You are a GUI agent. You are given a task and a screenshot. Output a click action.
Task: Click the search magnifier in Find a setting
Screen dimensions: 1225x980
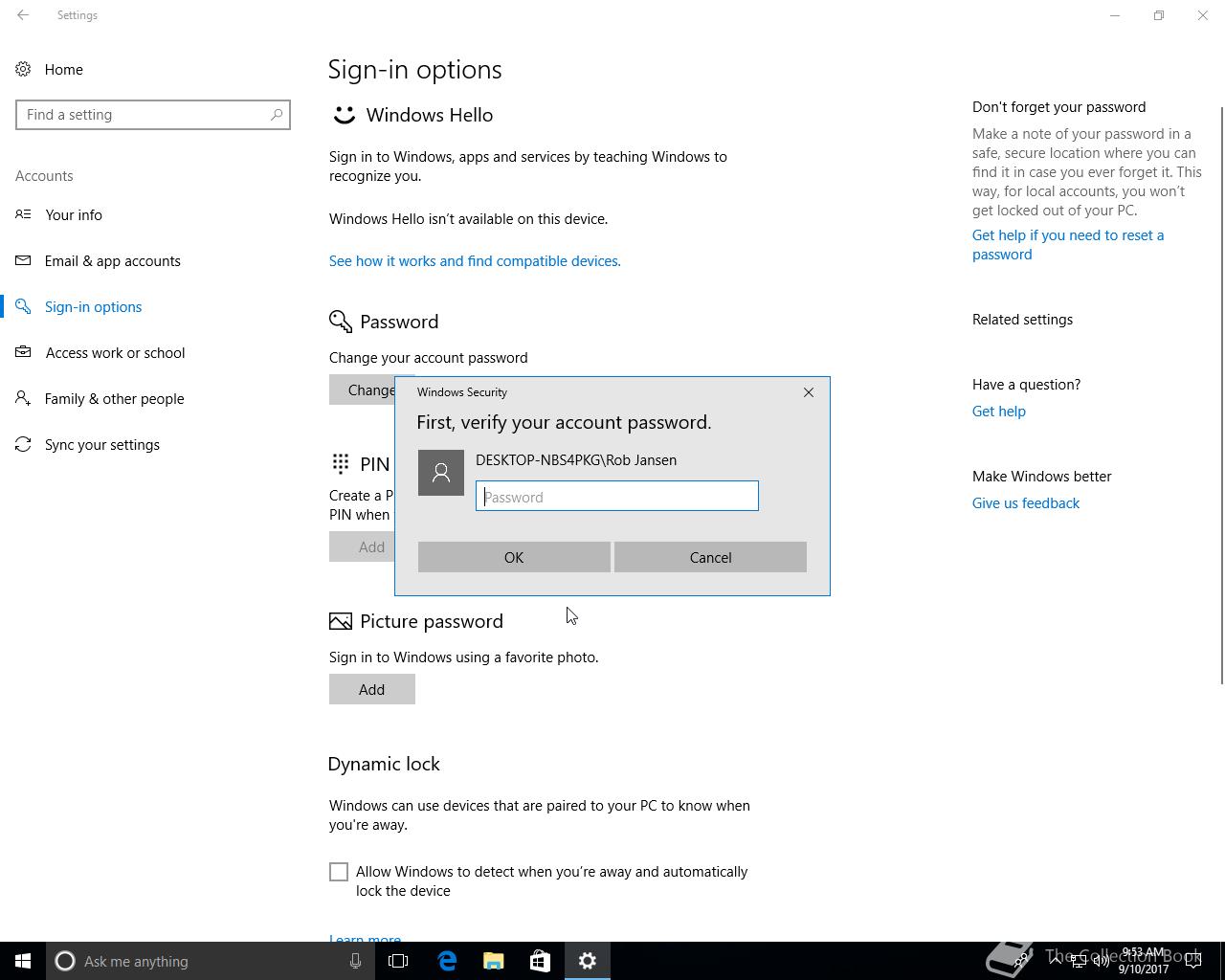(277, 115)
